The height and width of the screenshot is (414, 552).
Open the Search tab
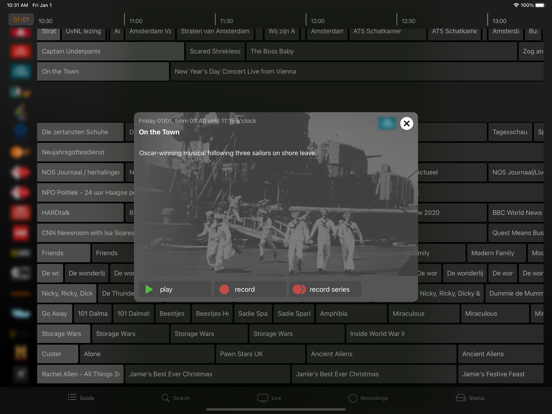(176, 398)
